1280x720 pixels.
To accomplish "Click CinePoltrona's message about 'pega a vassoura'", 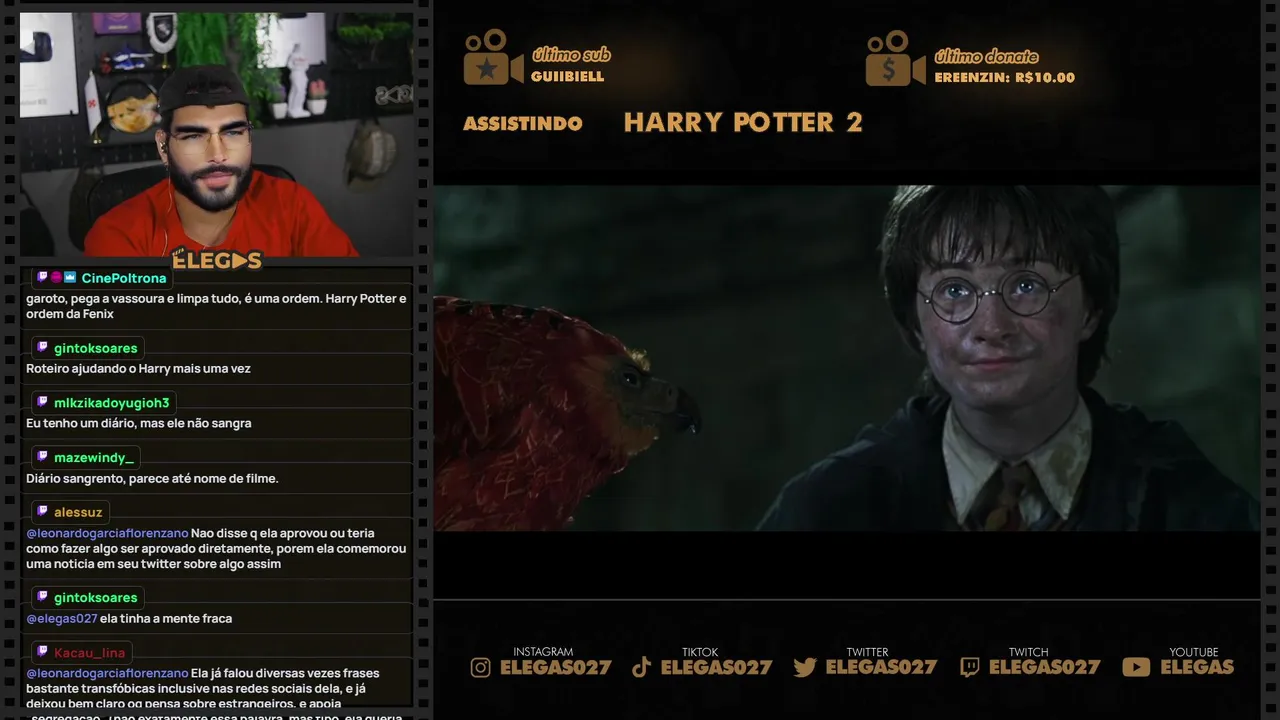I will pos(216,306).
